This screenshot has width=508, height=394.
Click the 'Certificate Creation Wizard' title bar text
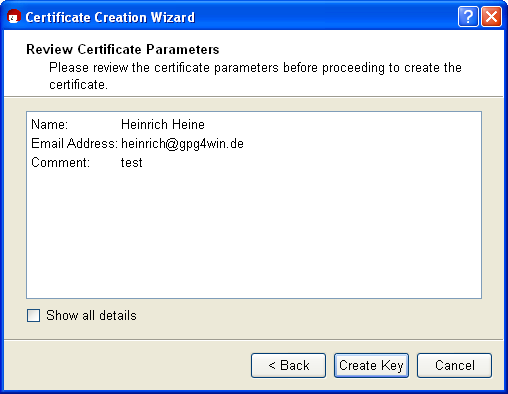coord(110,17)
